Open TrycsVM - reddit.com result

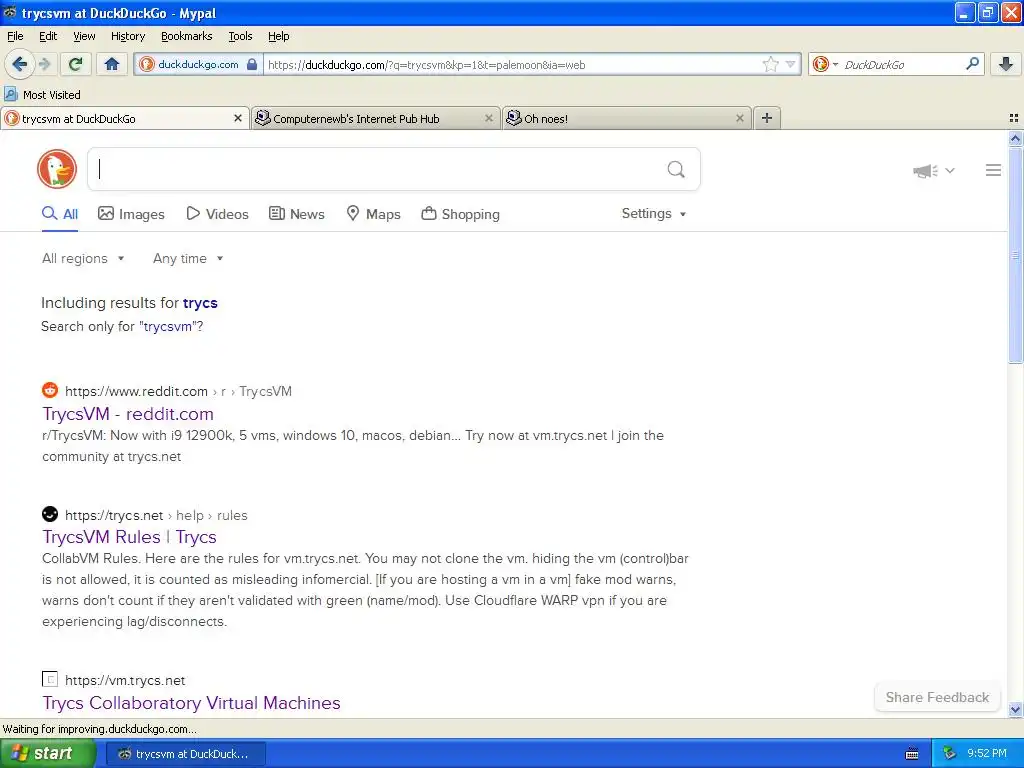pos(128,414)
